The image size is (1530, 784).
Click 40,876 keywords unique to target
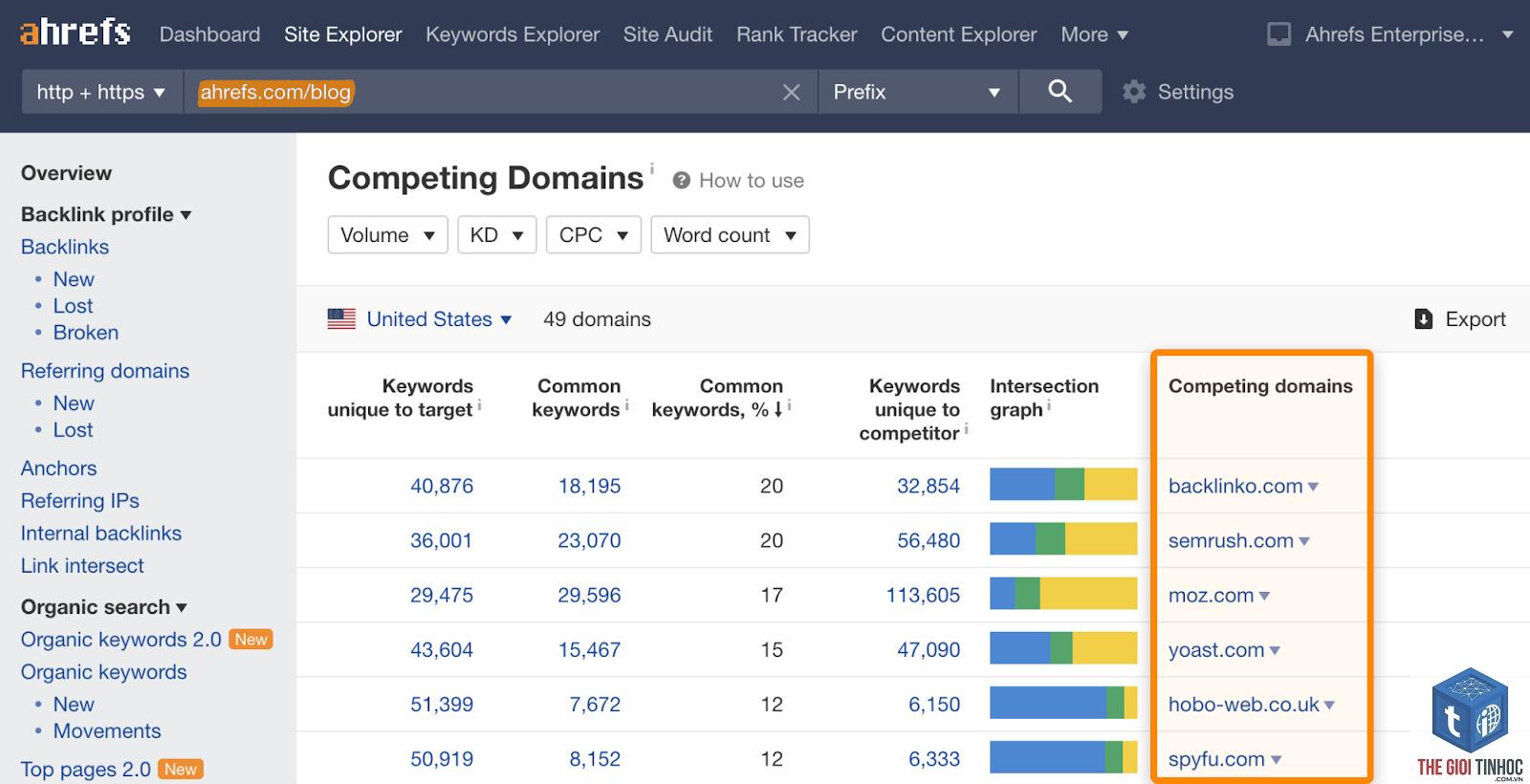tap(442, 486)
